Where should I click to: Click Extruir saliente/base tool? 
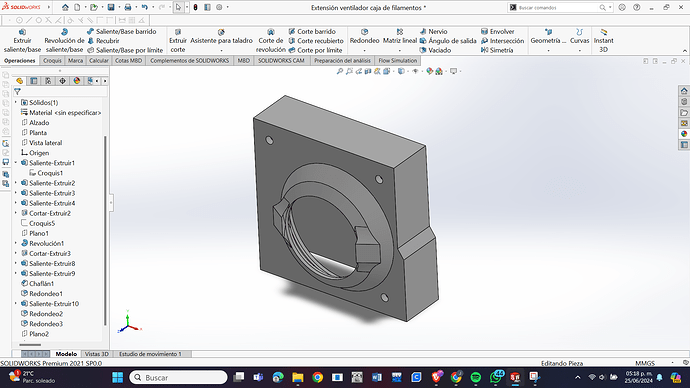22,40
